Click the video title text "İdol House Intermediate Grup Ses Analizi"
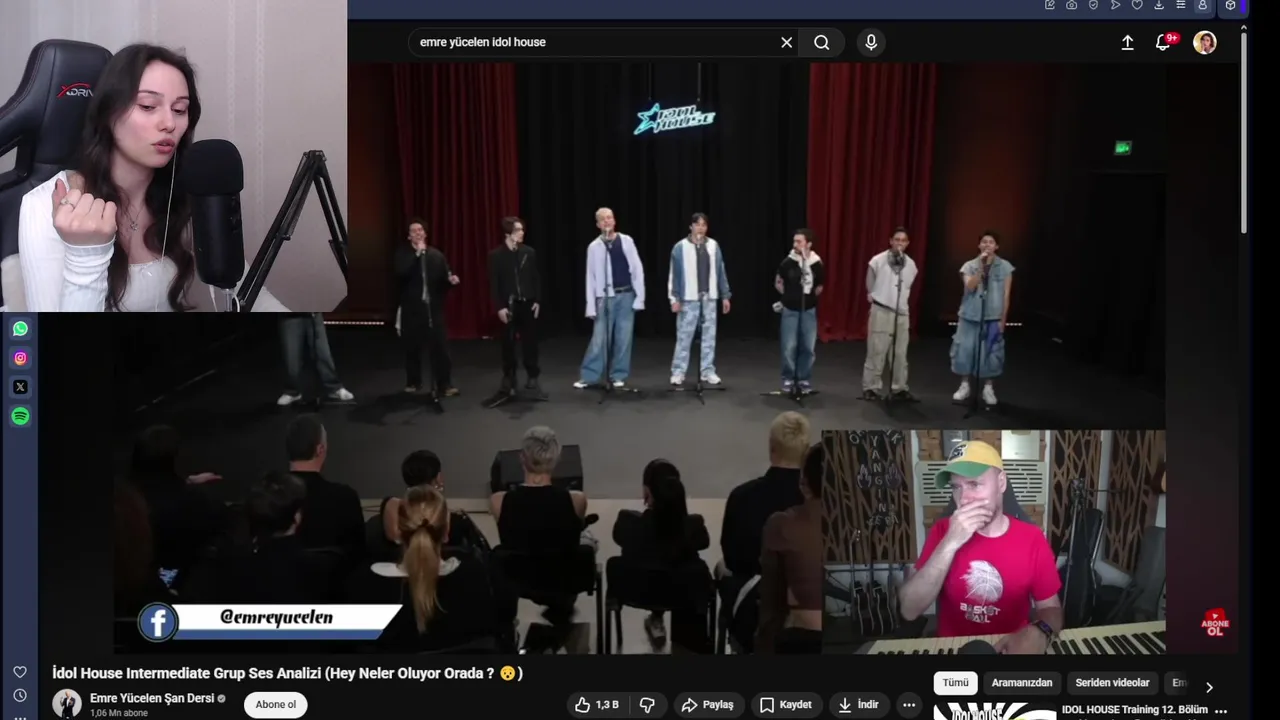Viewport: 1280px width, 720px height. [x=186, y=673]
